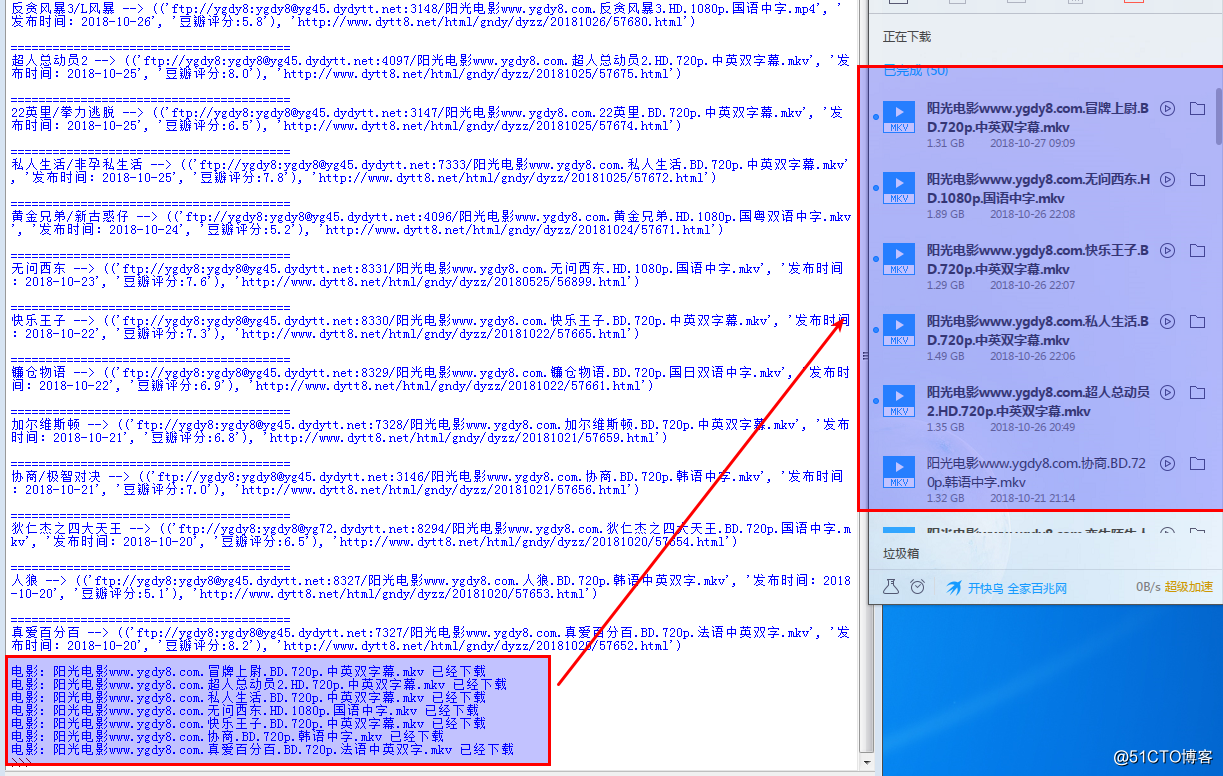Play the 快乐王子 downloaded video

1167,251
